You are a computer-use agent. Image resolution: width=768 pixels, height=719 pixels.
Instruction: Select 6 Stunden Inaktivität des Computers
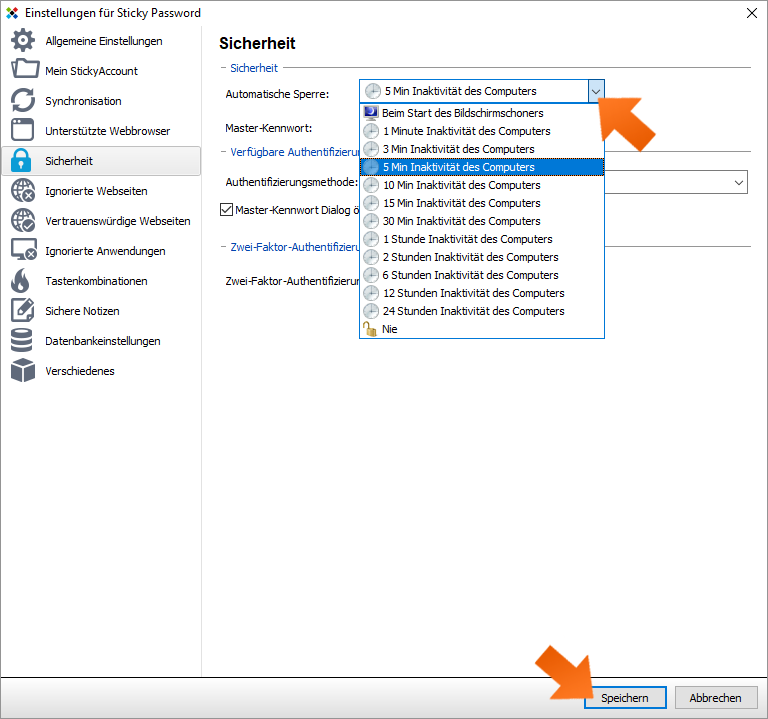coord(482,275)
